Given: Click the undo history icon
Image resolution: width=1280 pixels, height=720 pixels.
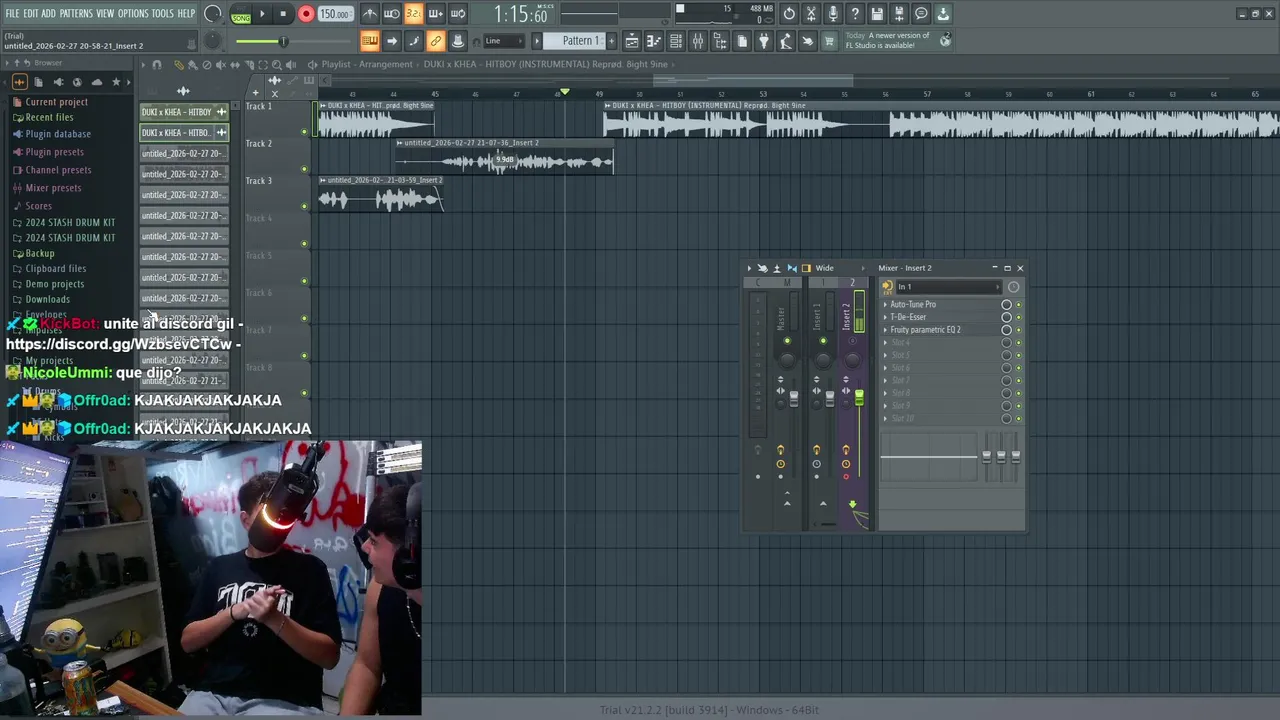Looking at the screenshot, I should (789, 14).
